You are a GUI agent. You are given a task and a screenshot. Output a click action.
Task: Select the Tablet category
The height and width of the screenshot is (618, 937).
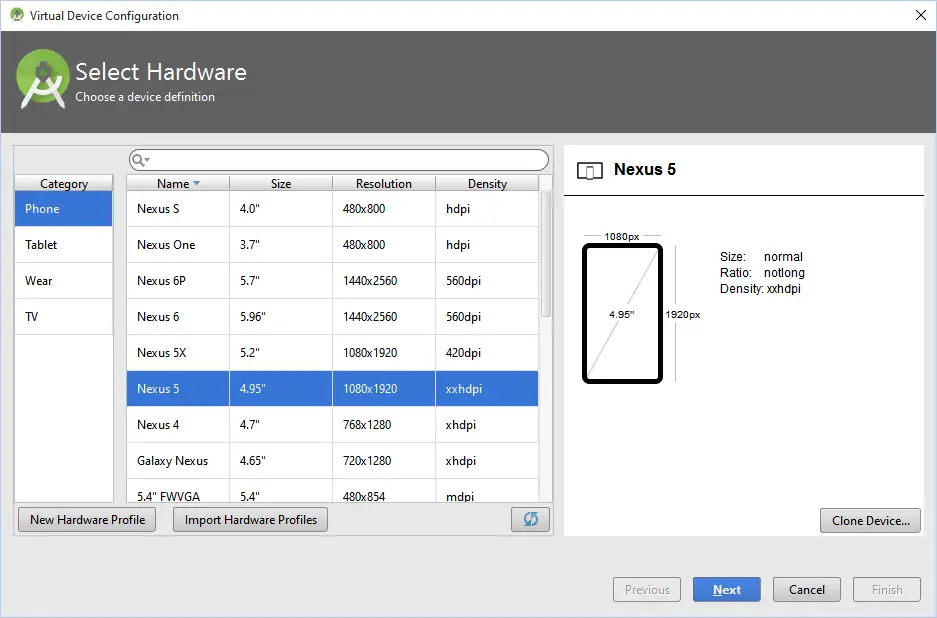(63, 244)
